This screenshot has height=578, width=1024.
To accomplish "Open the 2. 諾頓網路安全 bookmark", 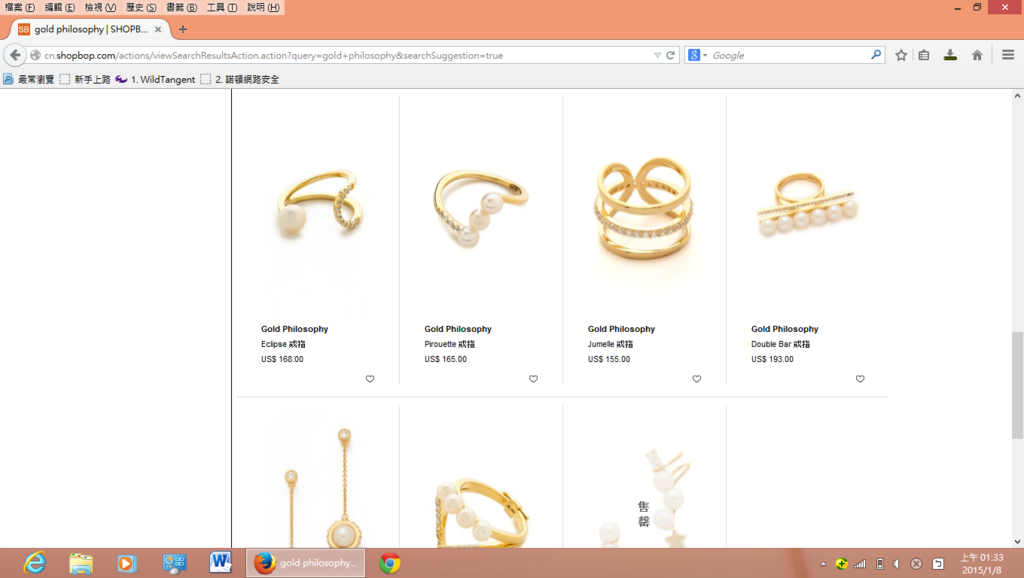I will (x=240, y=79).
